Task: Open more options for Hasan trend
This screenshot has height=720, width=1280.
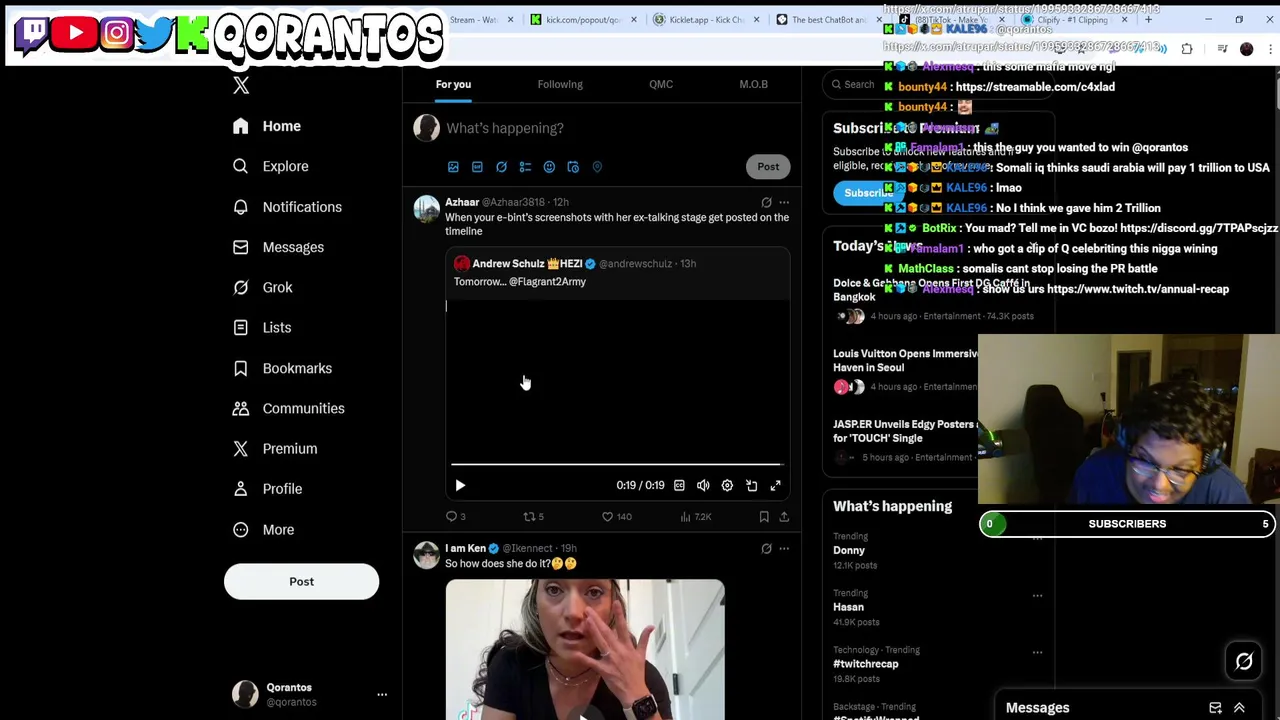Action: pos(1037,596)
